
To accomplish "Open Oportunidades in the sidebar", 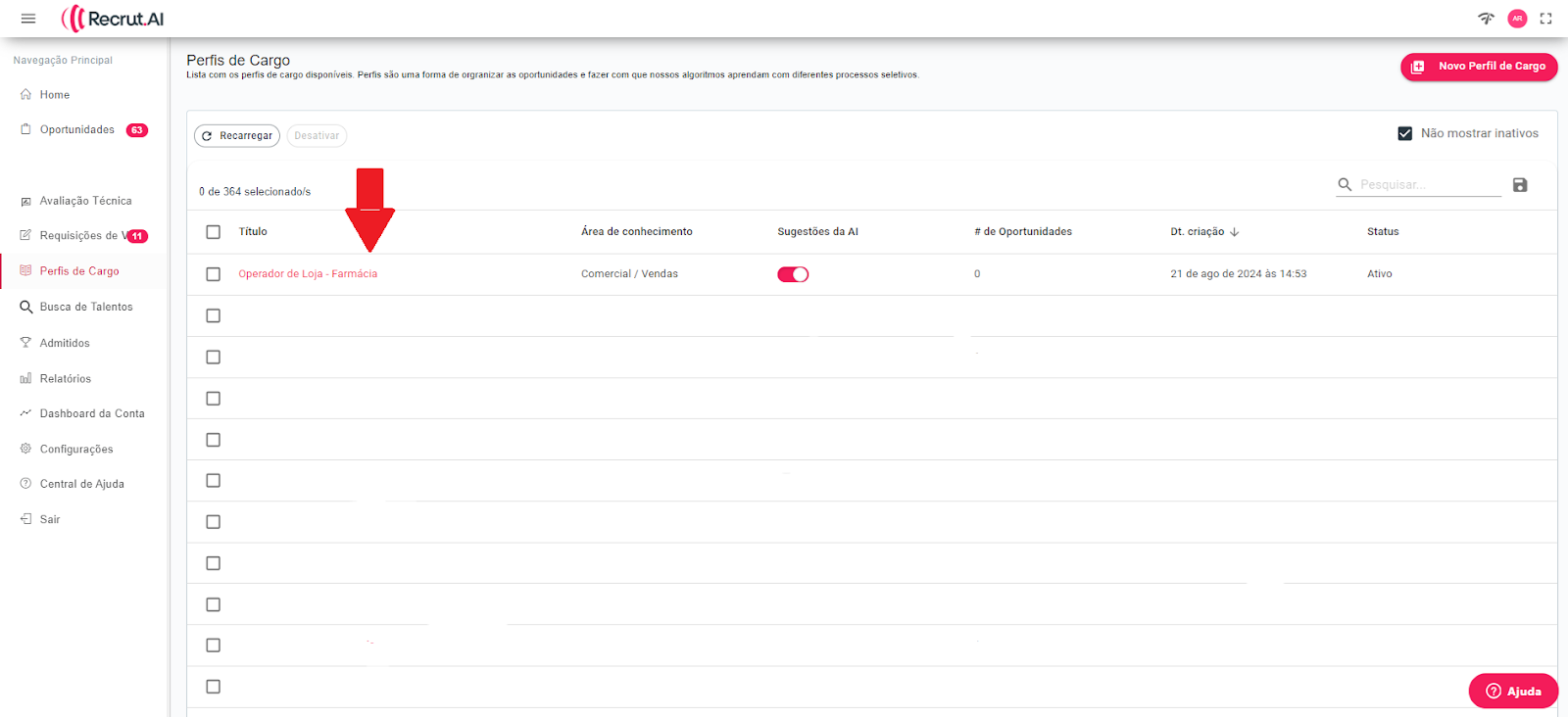I will (77, 130).
